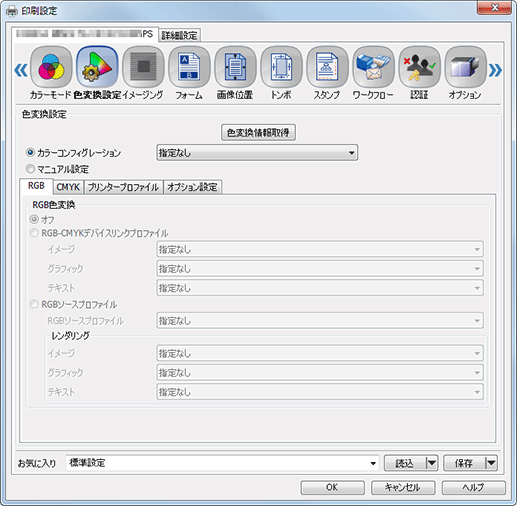The width and height of the screenshot is (517, 506).
Task: Open the カラーモード icon
Action: point(51,67)
